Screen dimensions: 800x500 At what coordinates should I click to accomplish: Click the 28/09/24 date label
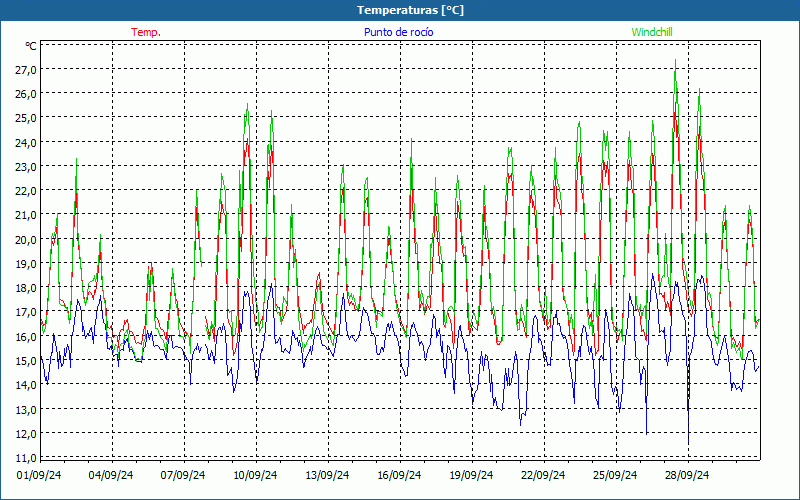tap(687, 475)
